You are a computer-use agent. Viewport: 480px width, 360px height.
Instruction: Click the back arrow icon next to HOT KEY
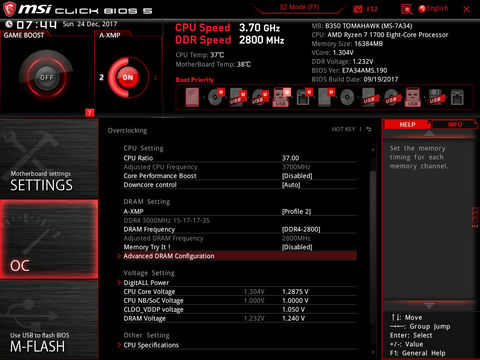368,129
